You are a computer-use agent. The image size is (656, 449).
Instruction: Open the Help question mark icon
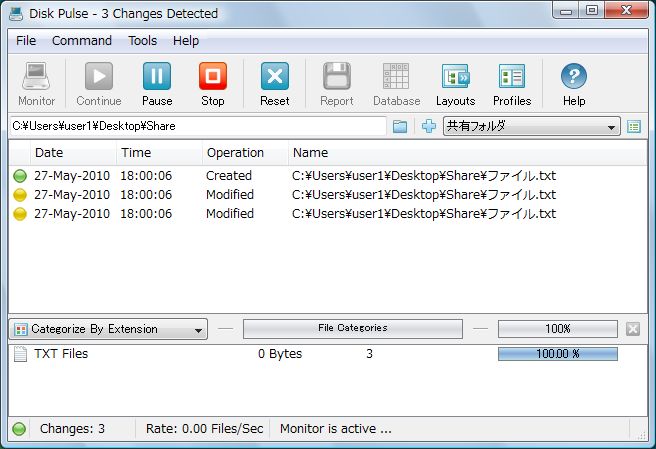(x=574, y=76)
